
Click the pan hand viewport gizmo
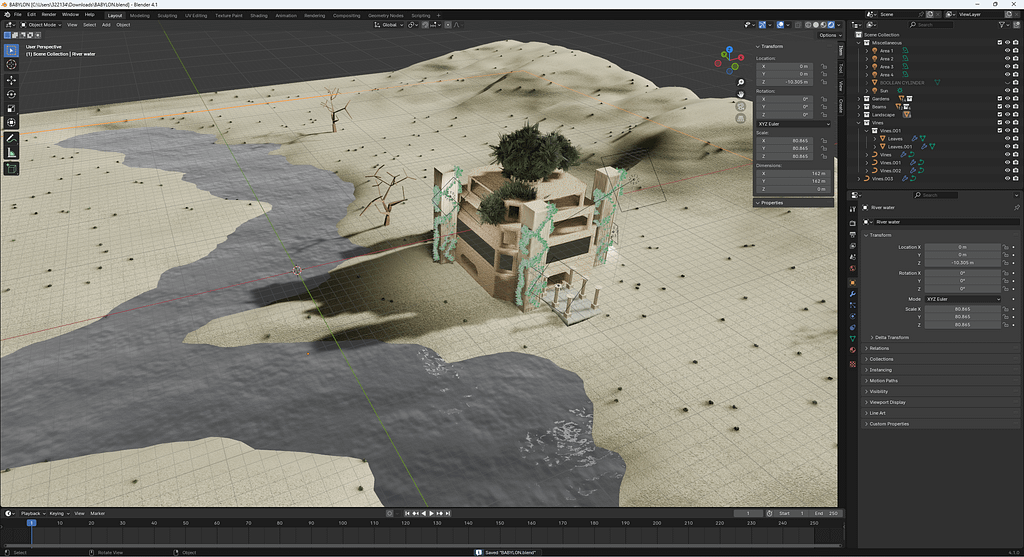coord(740,94)
